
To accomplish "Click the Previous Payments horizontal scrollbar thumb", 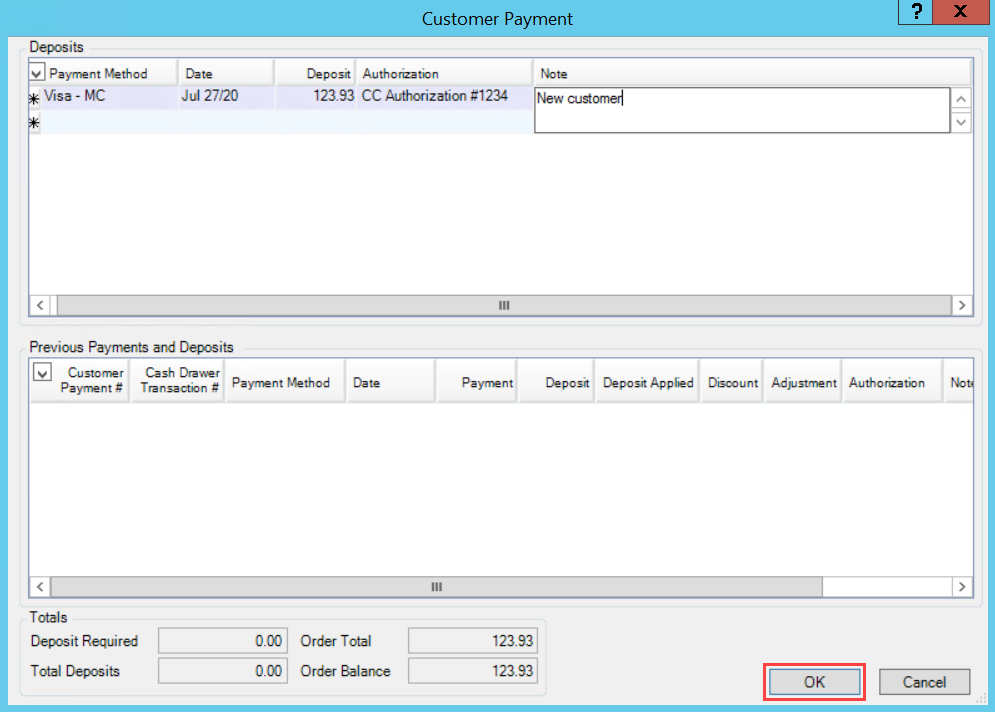I will (437, 586).
